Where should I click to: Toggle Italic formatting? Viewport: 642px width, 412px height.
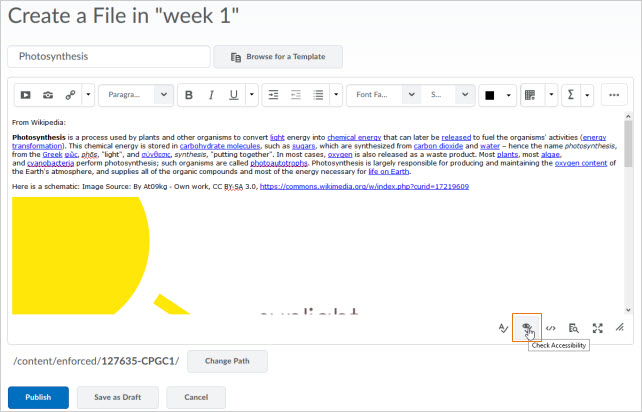coord(211,95)
